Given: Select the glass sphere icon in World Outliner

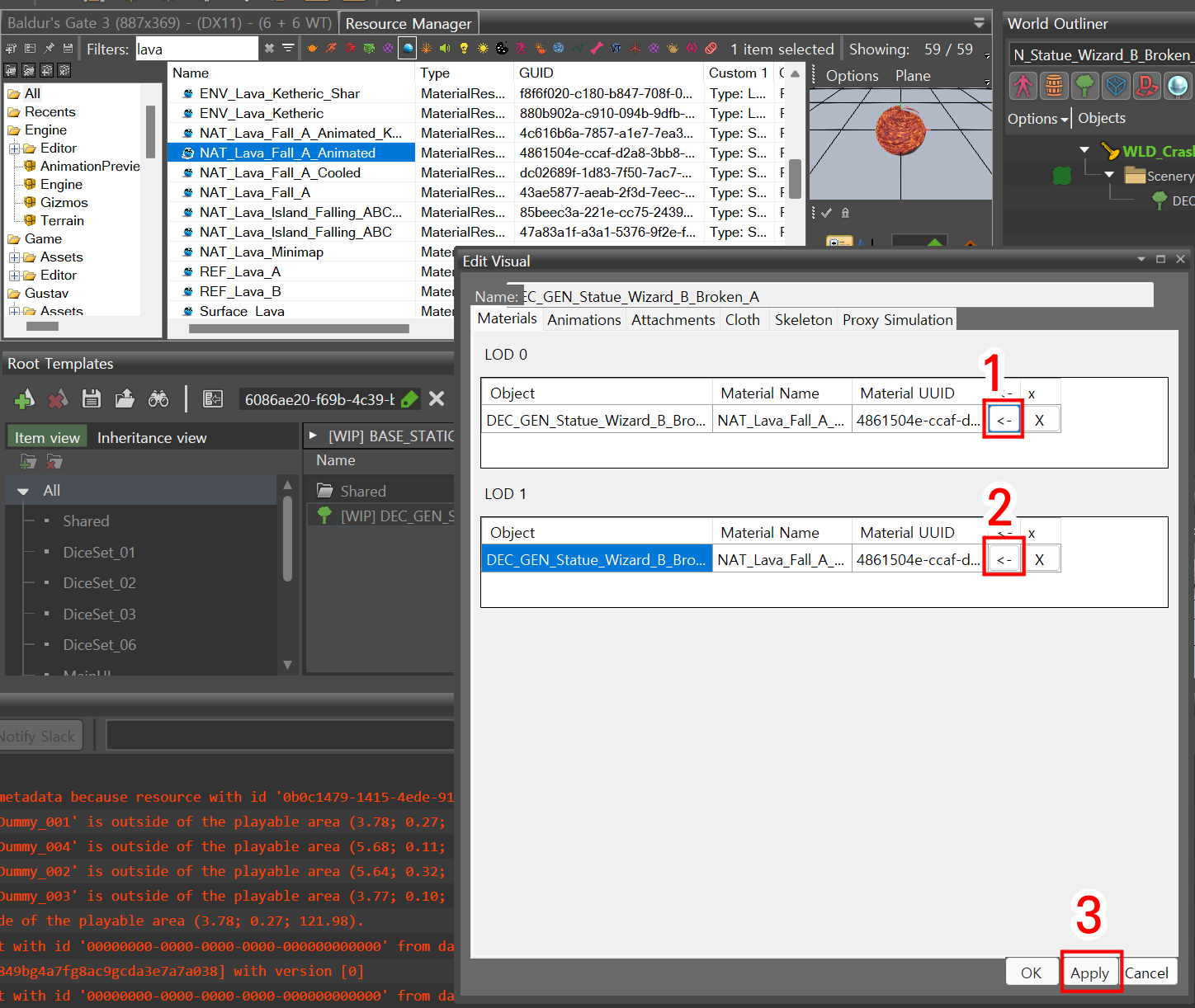Looking at the screenshot, I should click(1178, 85).
